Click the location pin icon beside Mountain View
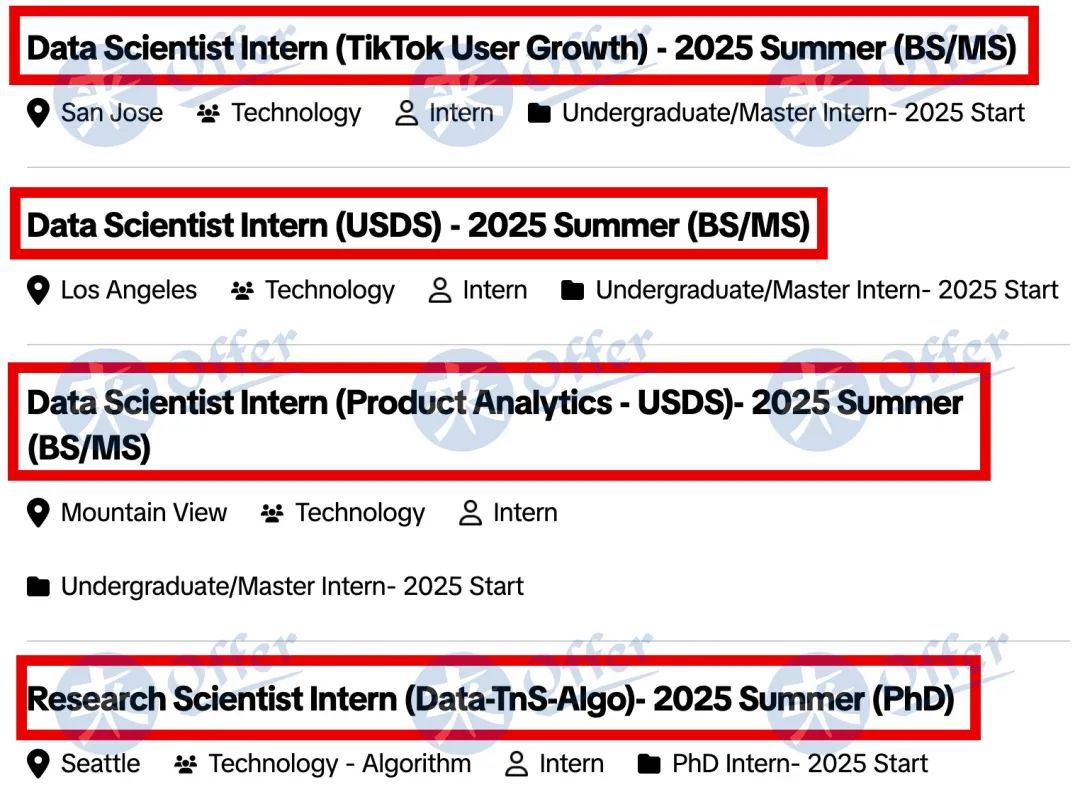 pos(38,513)
